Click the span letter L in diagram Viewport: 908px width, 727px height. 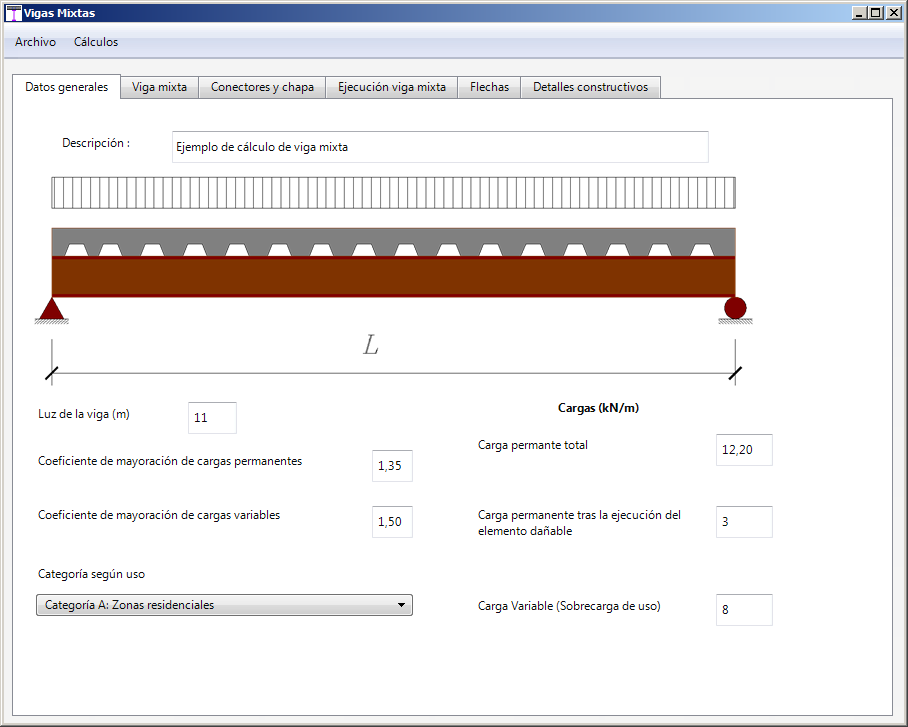point(371,345)
